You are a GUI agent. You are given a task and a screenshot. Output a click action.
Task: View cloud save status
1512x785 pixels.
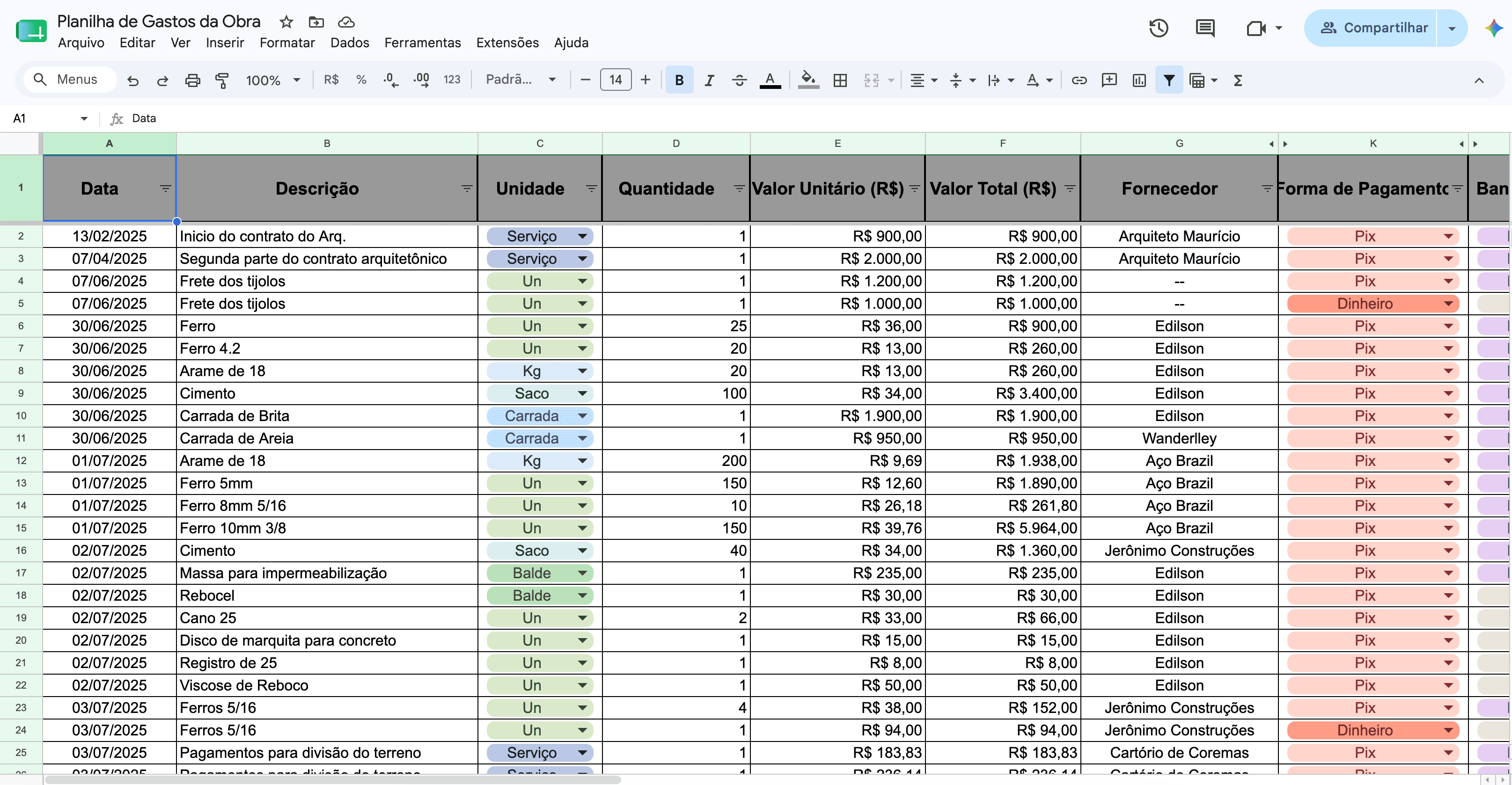tap(346, 22)
